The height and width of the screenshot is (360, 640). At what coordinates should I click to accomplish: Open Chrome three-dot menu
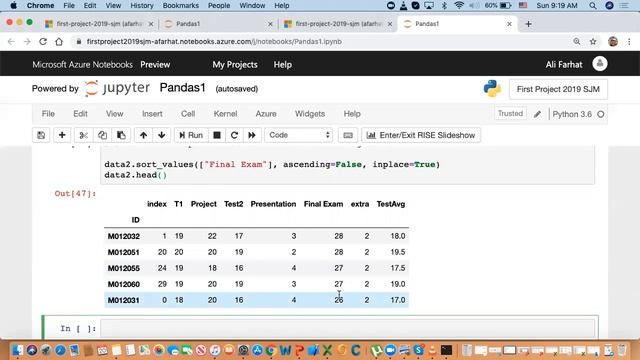coord(629,42)
